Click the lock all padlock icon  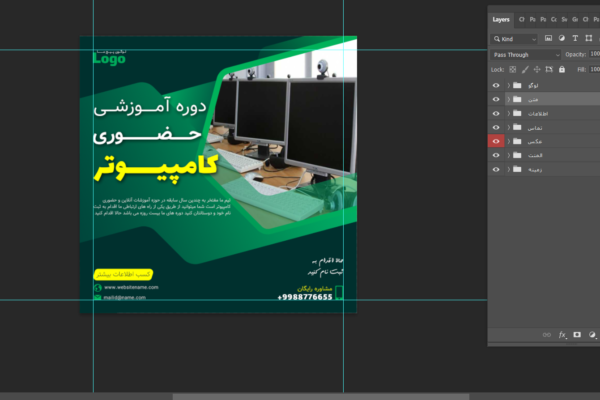coord(561,69)
